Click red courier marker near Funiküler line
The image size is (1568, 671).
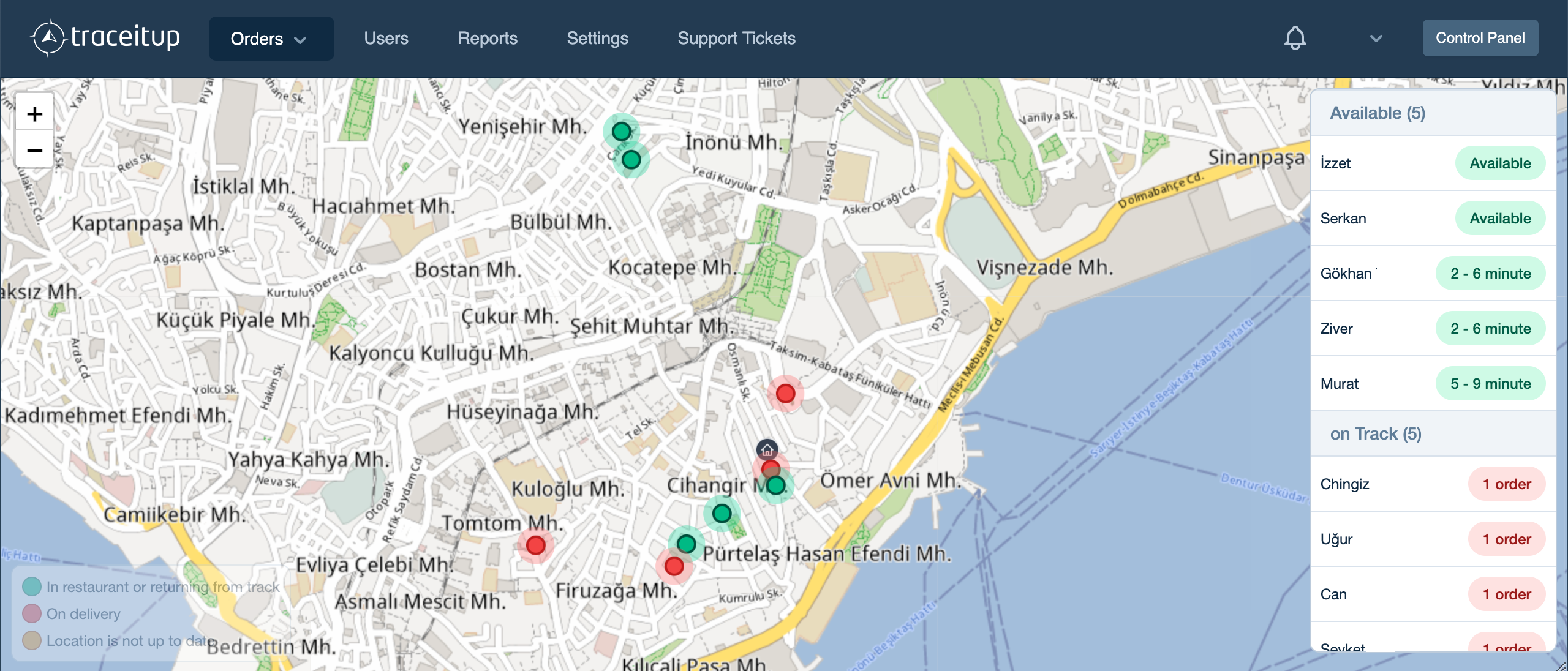(785, 393)
